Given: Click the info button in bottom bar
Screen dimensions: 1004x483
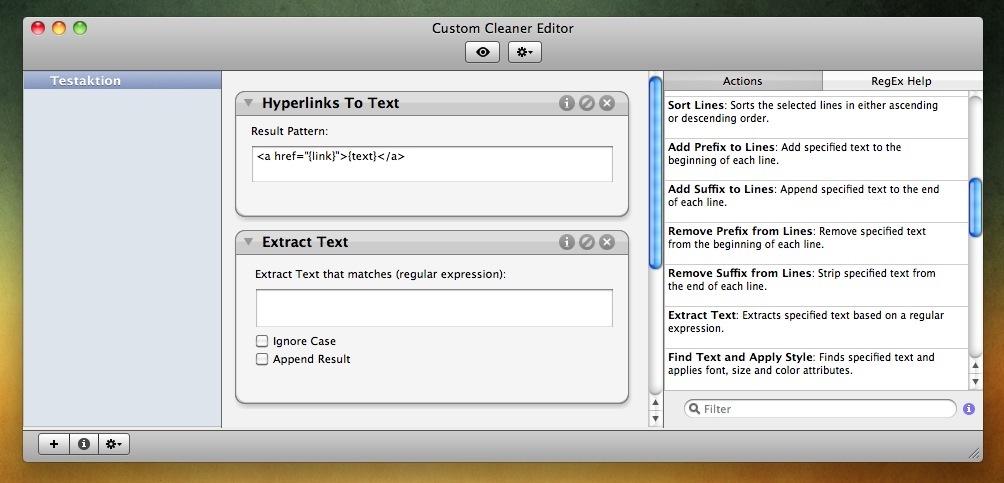Looking at the screenshot, I should click(84, 444).
